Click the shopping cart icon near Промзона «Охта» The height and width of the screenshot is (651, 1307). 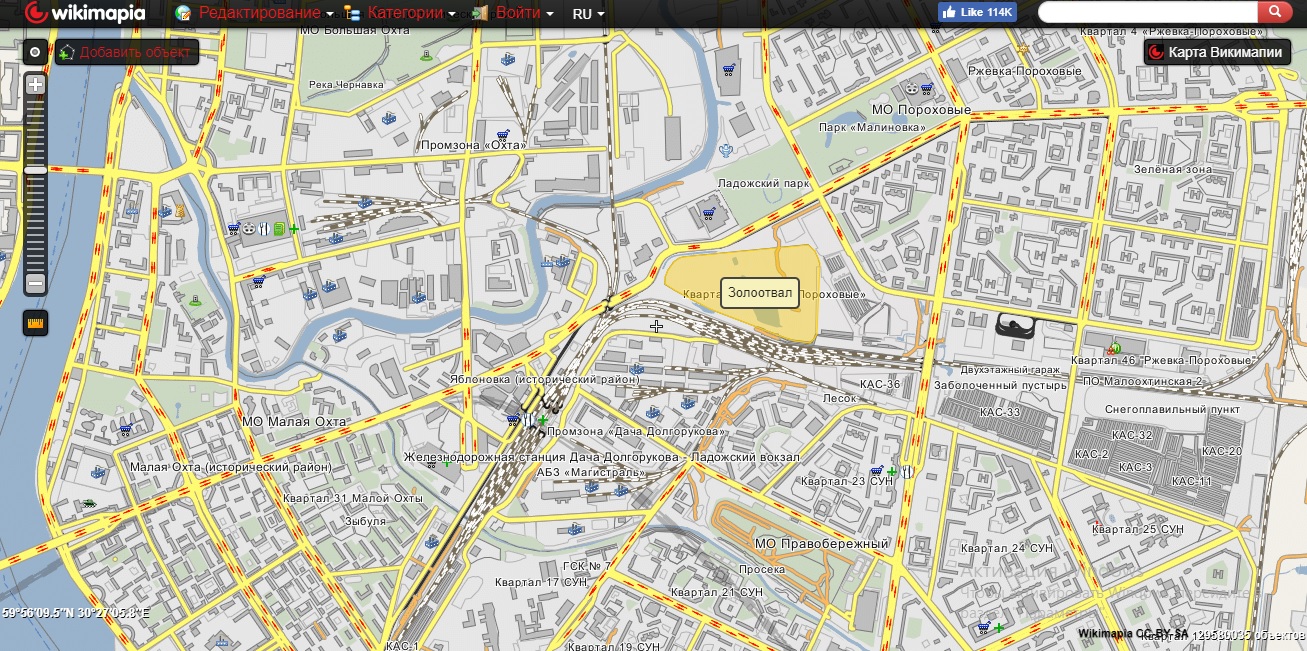point(503,134)
